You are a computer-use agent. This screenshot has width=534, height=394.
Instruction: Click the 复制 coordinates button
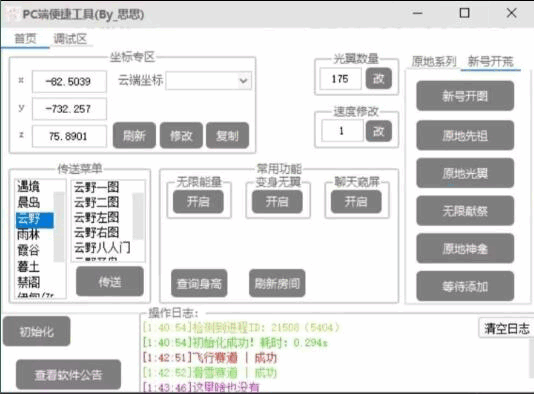click(x=227, y=136)
